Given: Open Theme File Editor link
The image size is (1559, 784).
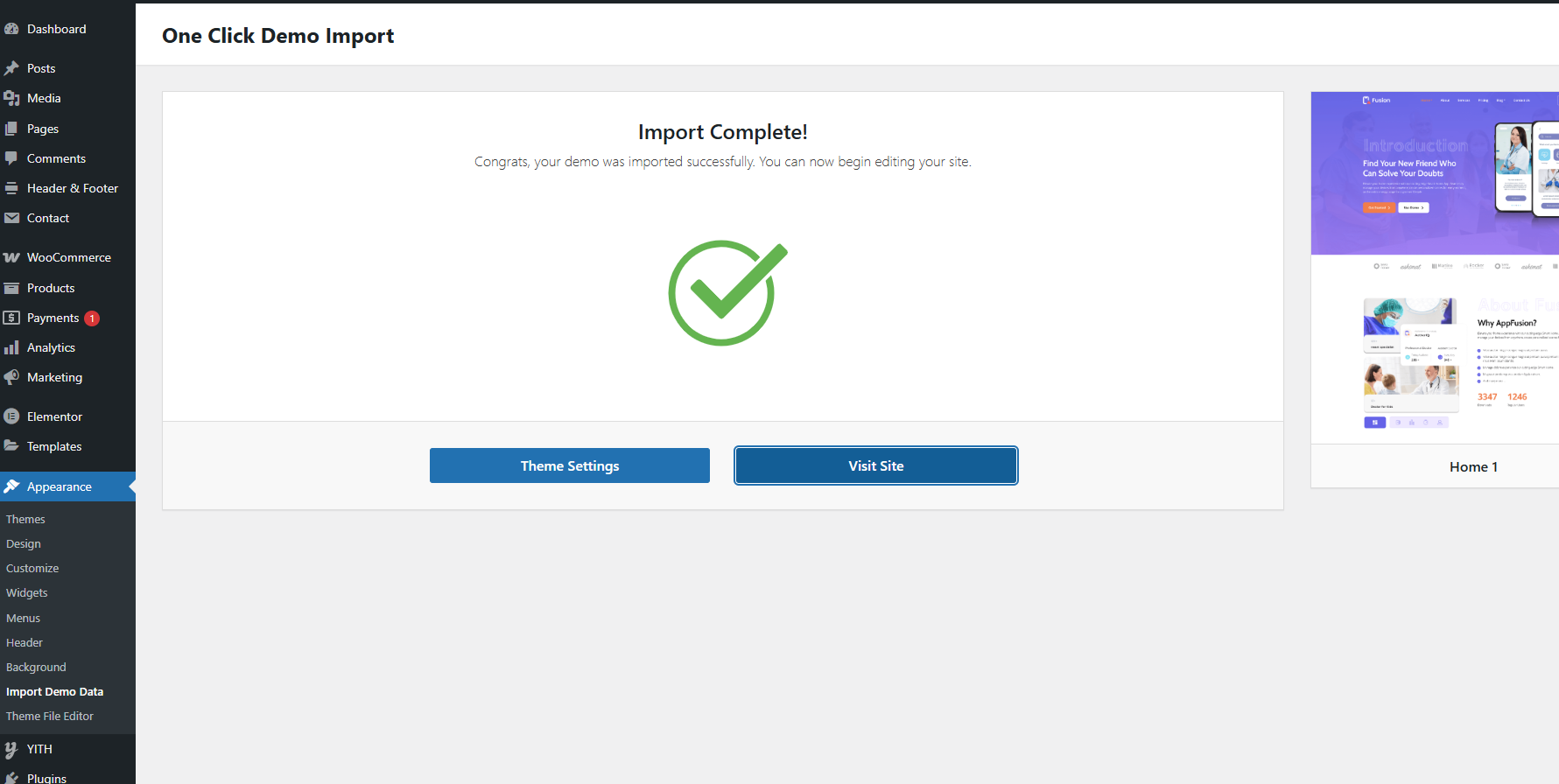Looking at the screenshot, I should [50, 716].
